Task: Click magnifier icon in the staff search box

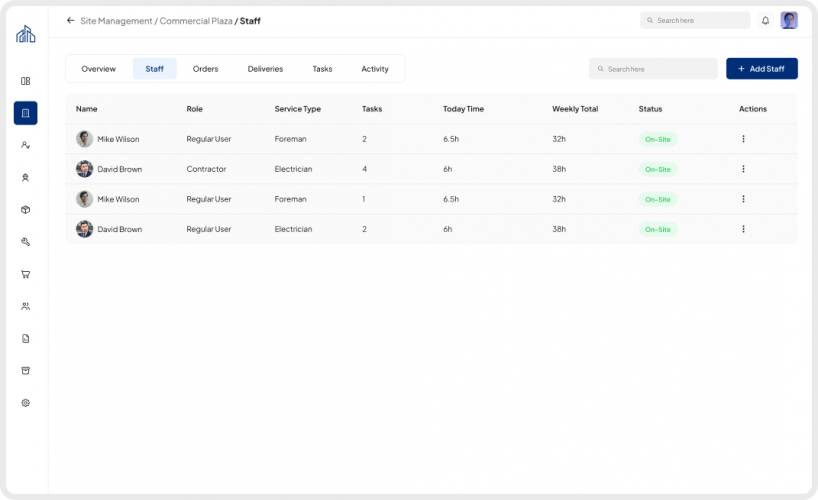Action: (x=600, y=69)
